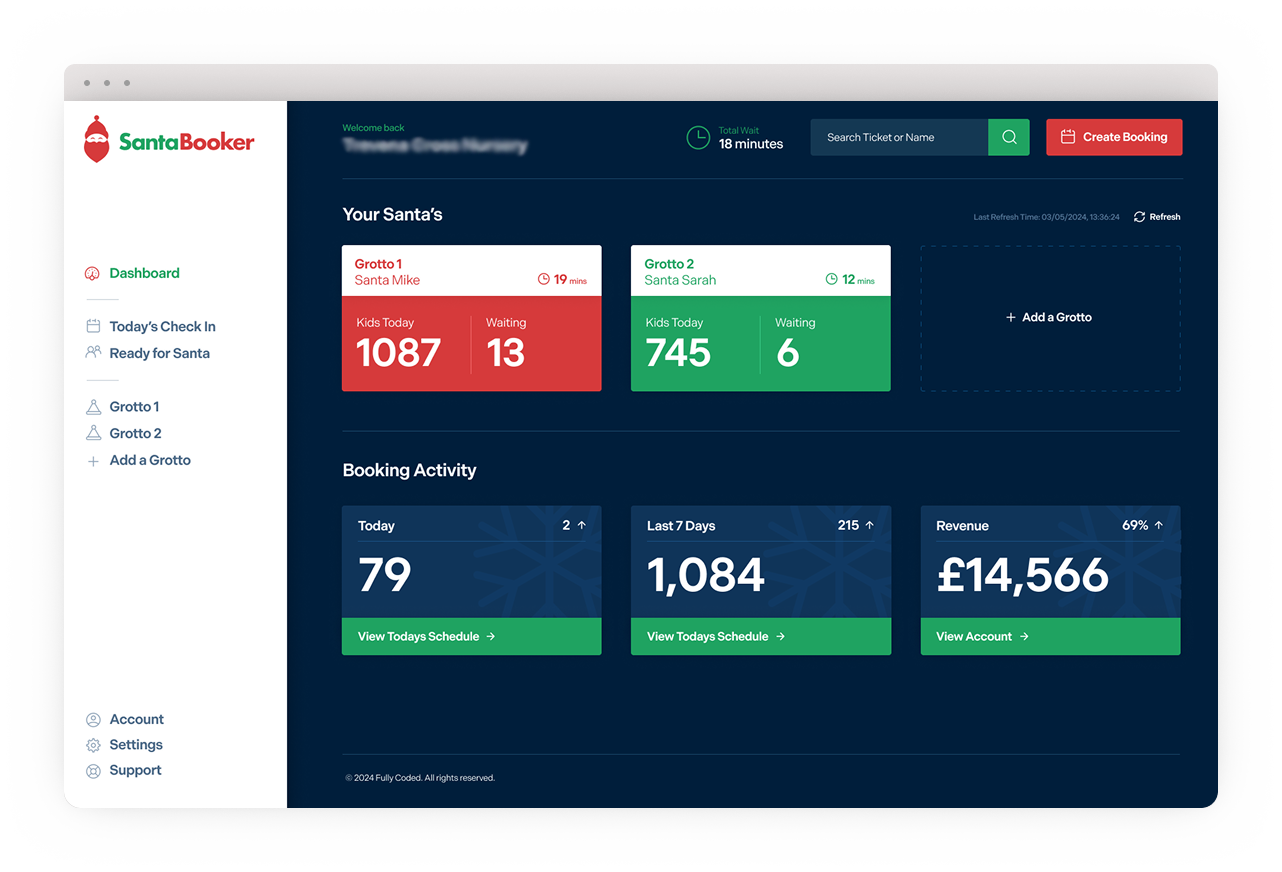Screen dimensions: 1282x872
Task: Select the Dashboard icon in the sidebar
Action: [91, 272]
